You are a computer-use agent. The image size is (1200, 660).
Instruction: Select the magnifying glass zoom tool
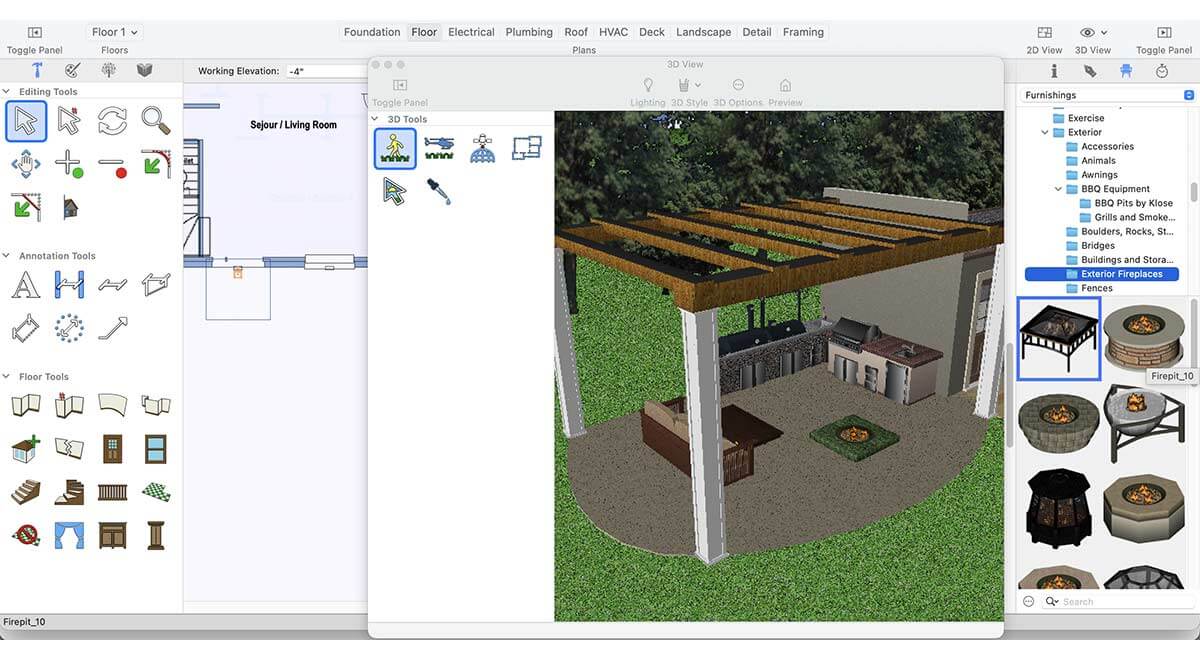155,121
